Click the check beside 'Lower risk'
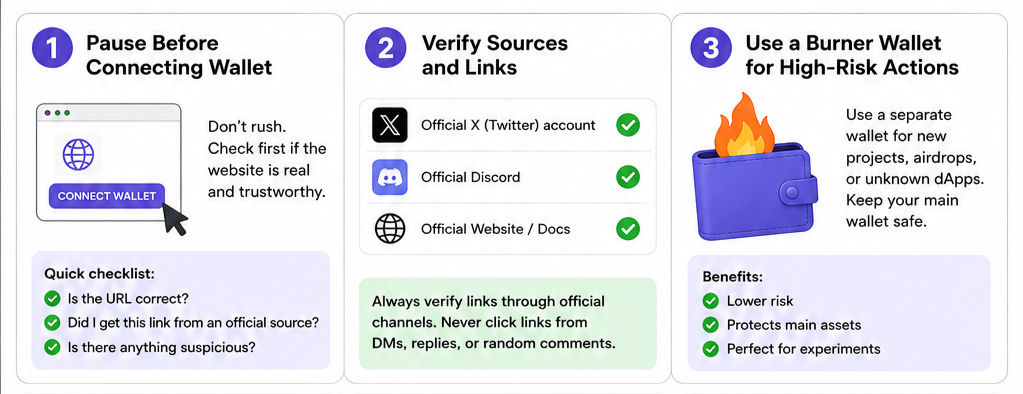The height and width of the screenshot is (394, 1023). pyautogui.click(x=710, y=301)
